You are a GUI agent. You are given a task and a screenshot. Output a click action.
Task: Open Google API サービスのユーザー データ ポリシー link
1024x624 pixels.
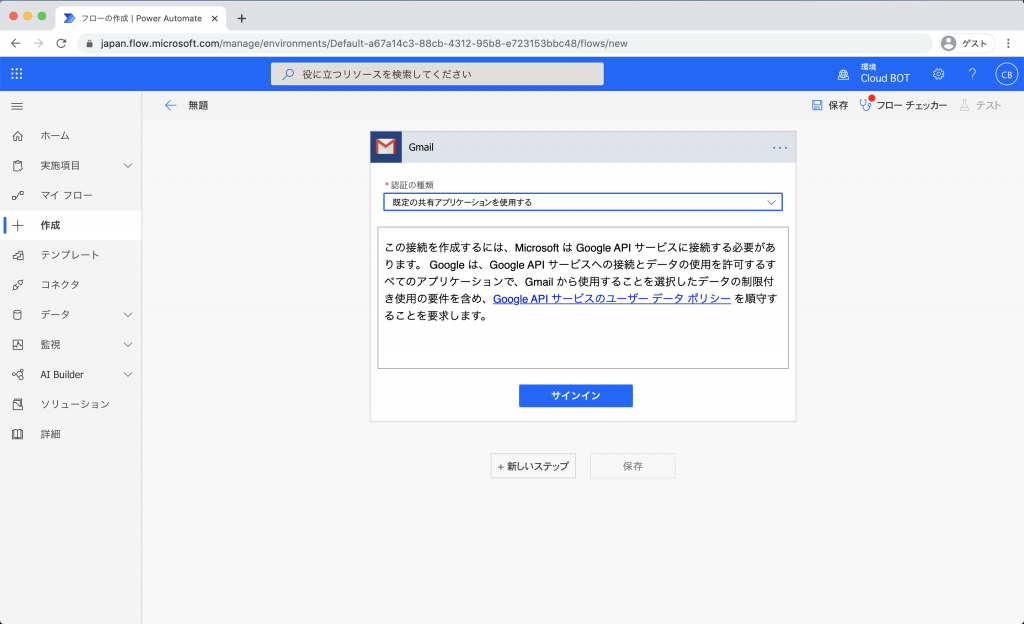(x=611, y=298)
